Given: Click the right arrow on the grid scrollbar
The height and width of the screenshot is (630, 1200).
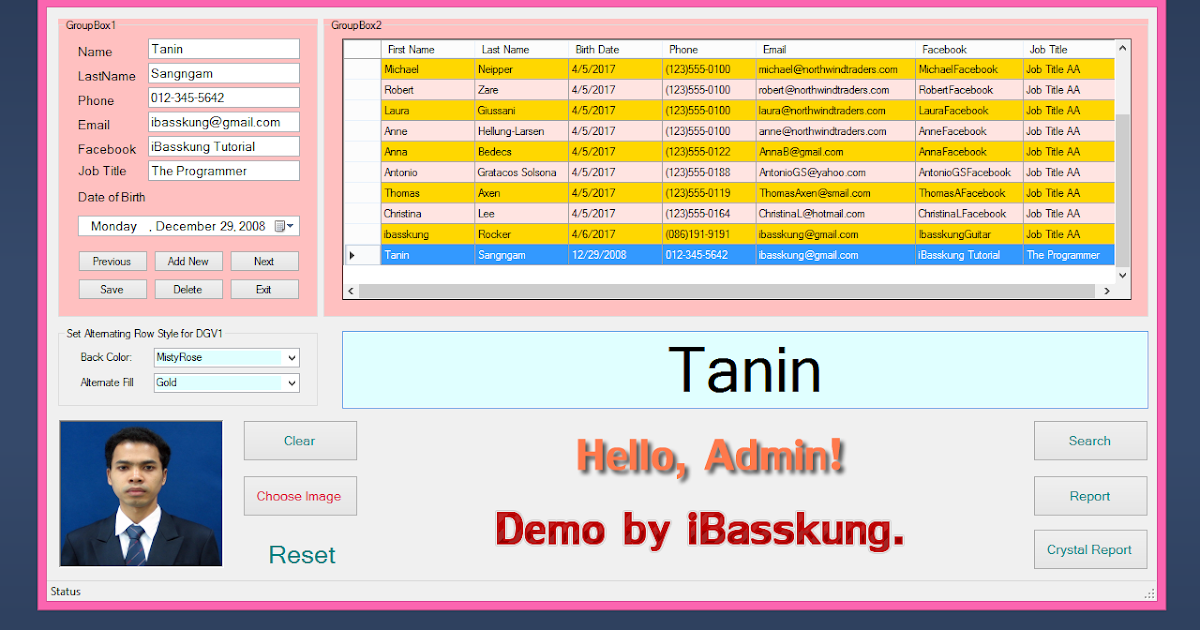Looking at the screenshot, I should pos(1107,290).
